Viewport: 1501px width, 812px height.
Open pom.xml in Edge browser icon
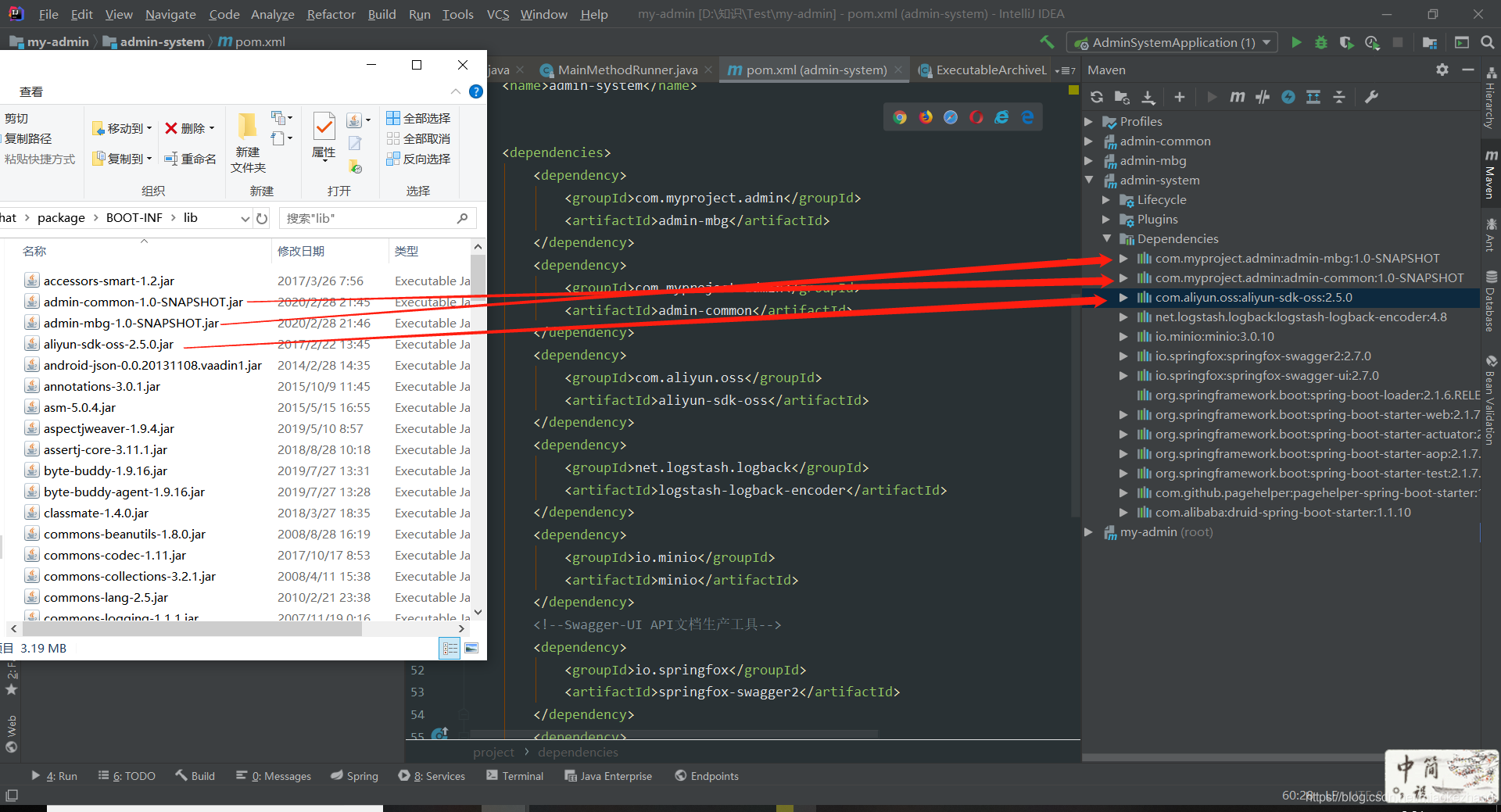click(1027, 117)
